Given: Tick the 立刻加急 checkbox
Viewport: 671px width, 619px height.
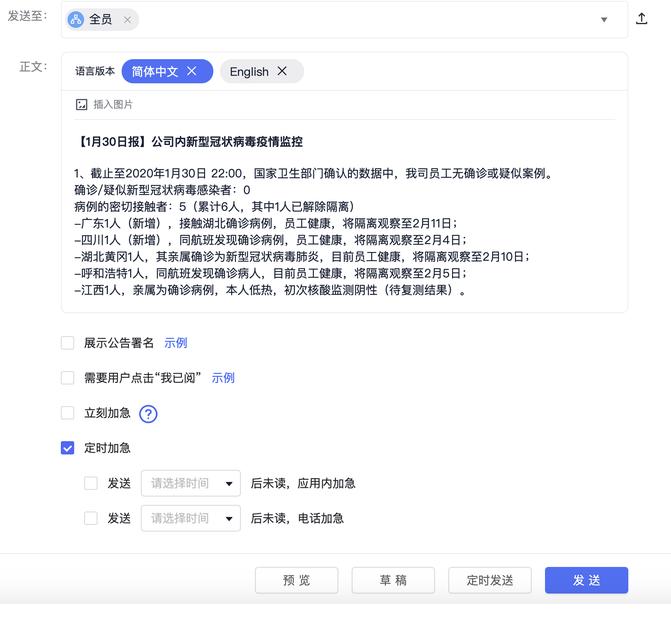Looking at the screenshot, I should point(68,413).
